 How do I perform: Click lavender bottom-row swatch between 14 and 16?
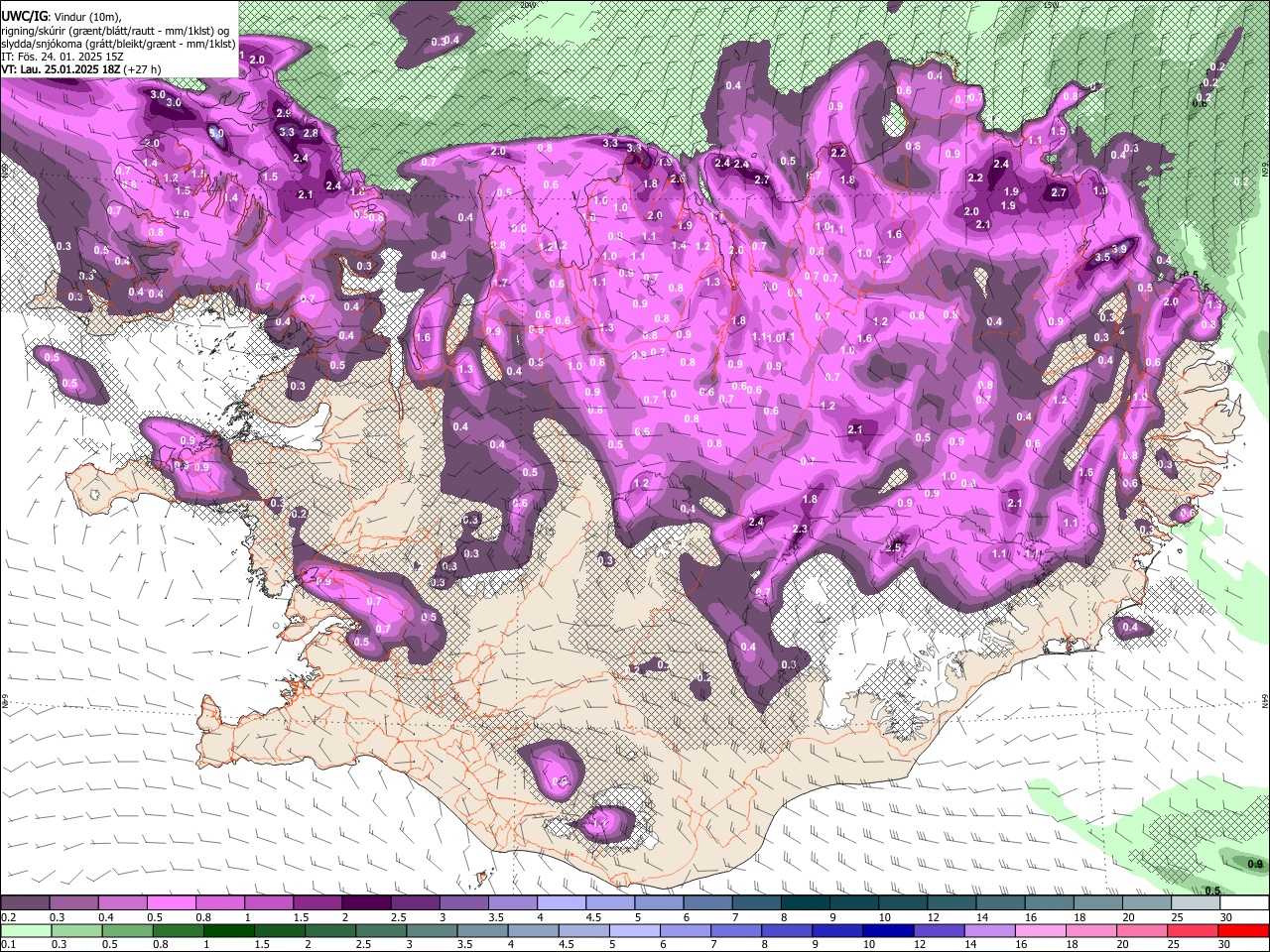989,931
